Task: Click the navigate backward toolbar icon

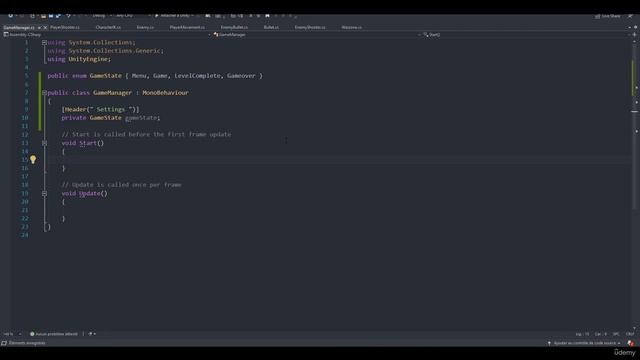Action: coord(11,16)
